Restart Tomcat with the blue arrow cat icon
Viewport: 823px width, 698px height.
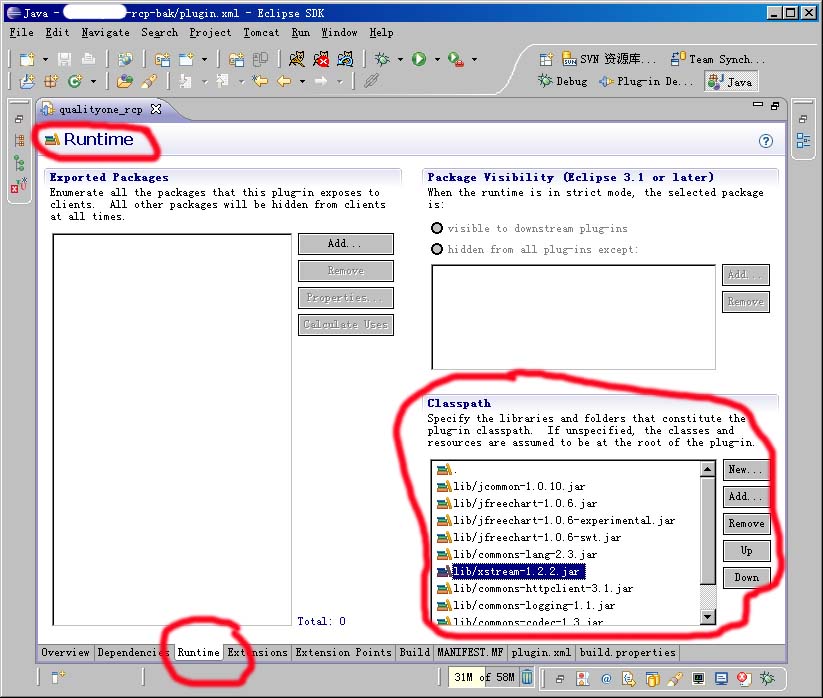tap(345, 59)
